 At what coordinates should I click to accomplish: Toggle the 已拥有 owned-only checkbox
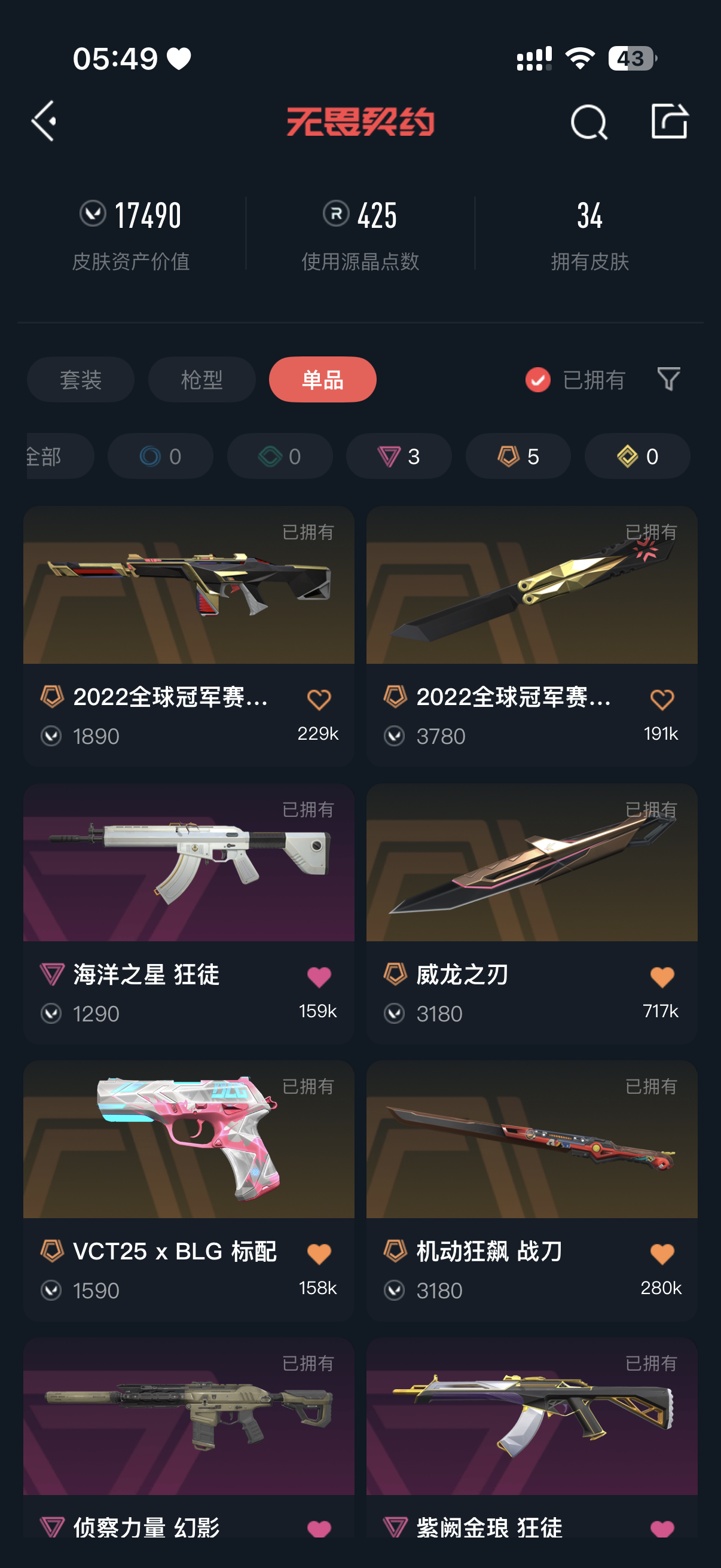(537, 380)
